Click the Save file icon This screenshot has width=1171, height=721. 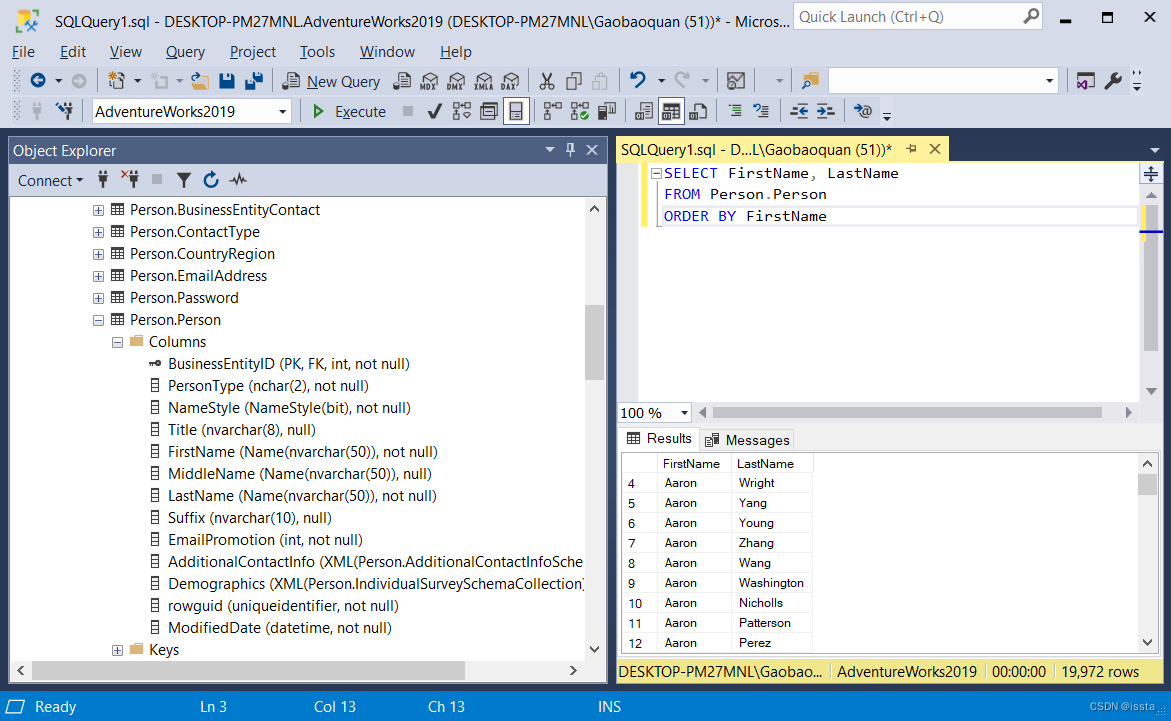coord(228,81)
